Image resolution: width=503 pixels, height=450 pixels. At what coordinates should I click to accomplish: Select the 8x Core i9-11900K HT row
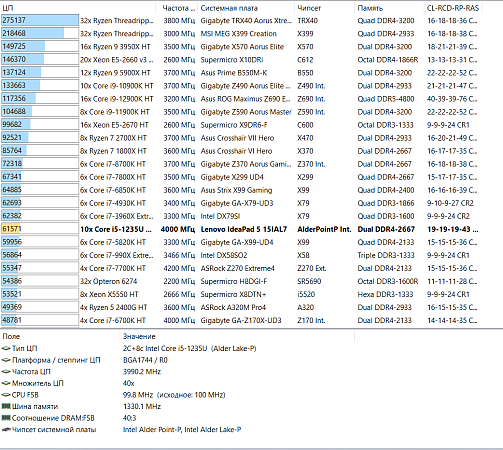click(x=241, y=112)
